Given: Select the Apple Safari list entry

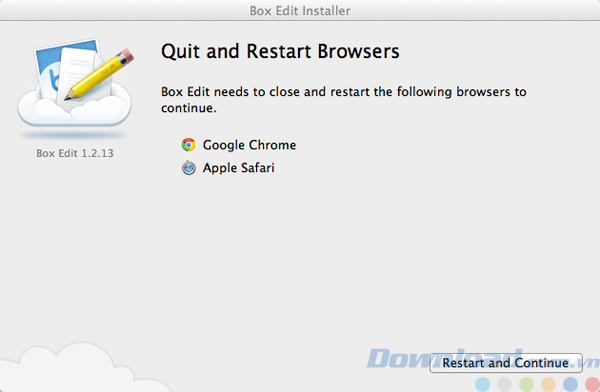Looking at the screenshot, I should coord(228,168).
